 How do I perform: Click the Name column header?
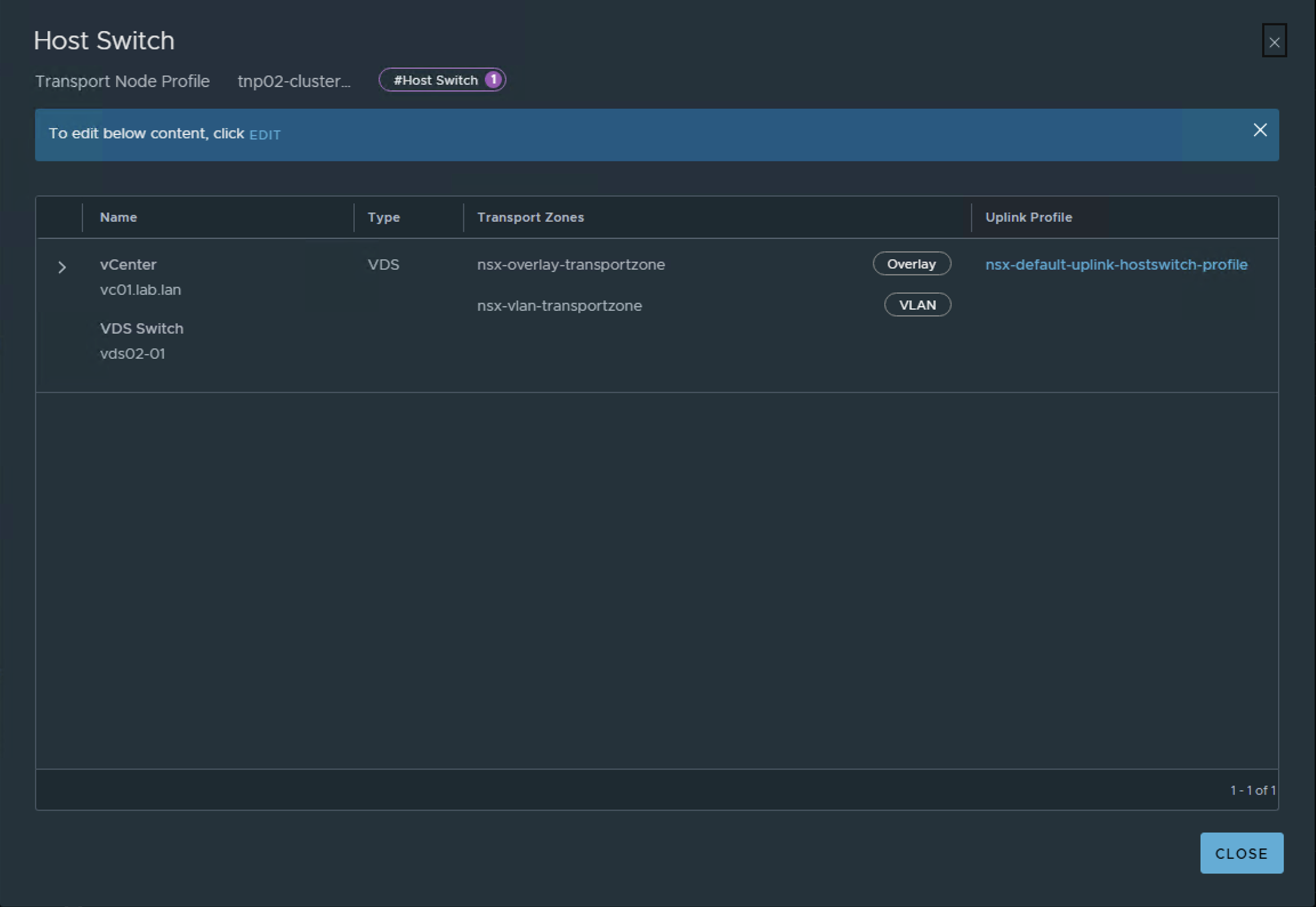118,218
